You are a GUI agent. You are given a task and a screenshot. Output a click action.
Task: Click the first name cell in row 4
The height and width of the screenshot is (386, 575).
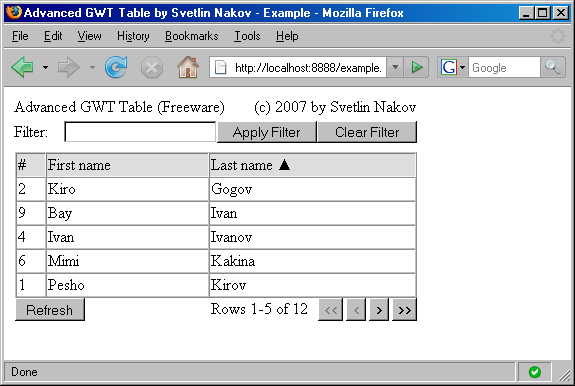point(127,237)
